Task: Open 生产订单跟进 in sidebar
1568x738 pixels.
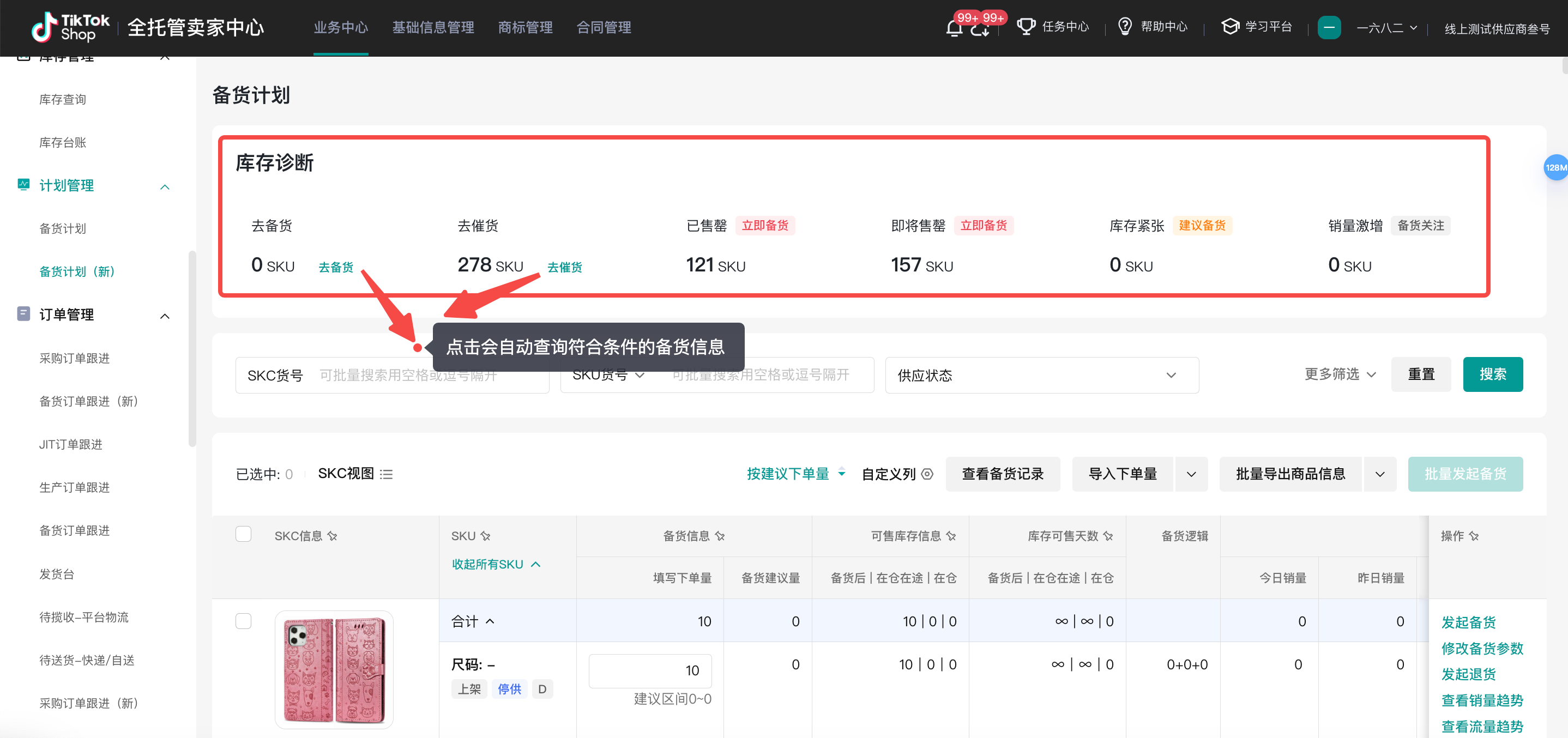Action: [75, 487]
